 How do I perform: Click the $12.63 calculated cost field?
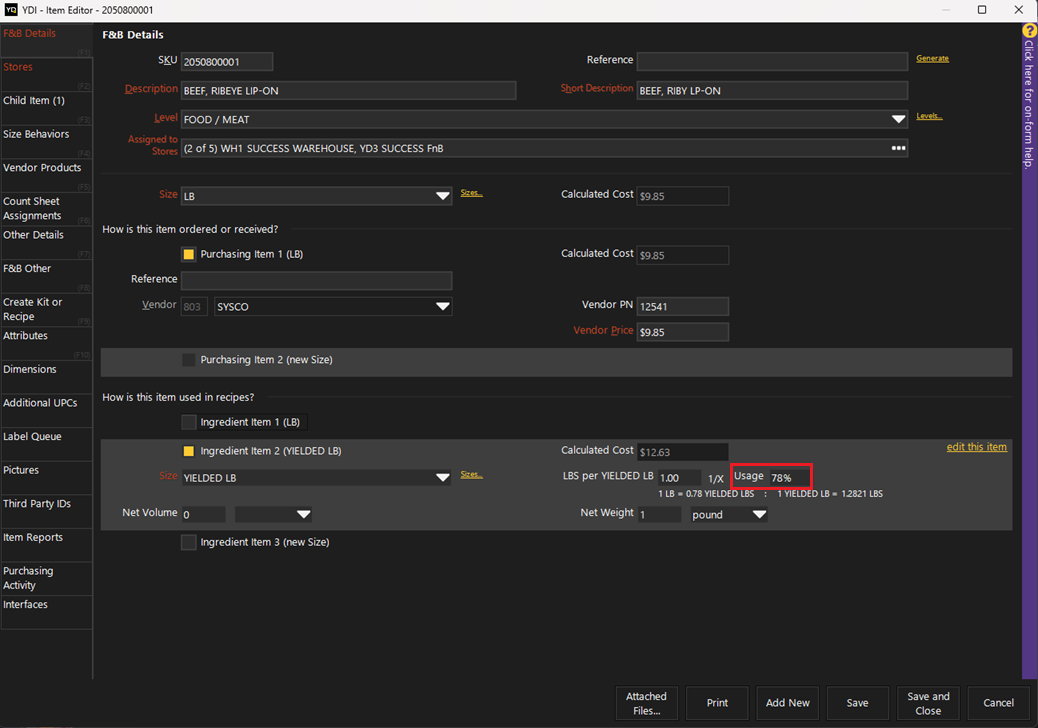tap(683, 452)
